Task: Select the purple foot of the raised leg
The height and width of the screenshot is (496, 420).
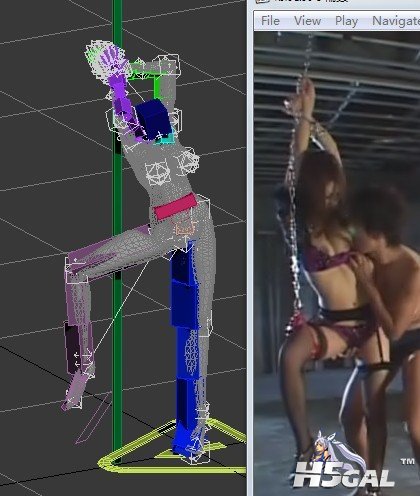Action: pos(74,391)
